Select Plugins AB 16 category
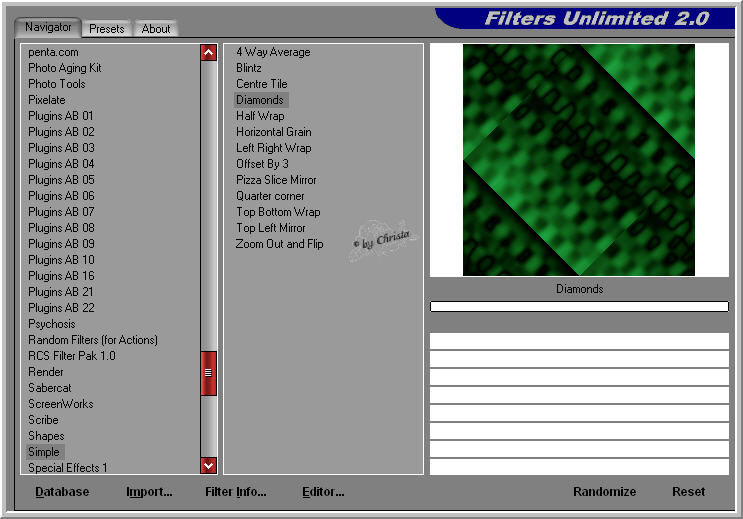The width and height of the screenshot is (743, 519). [x=61, y=276]
